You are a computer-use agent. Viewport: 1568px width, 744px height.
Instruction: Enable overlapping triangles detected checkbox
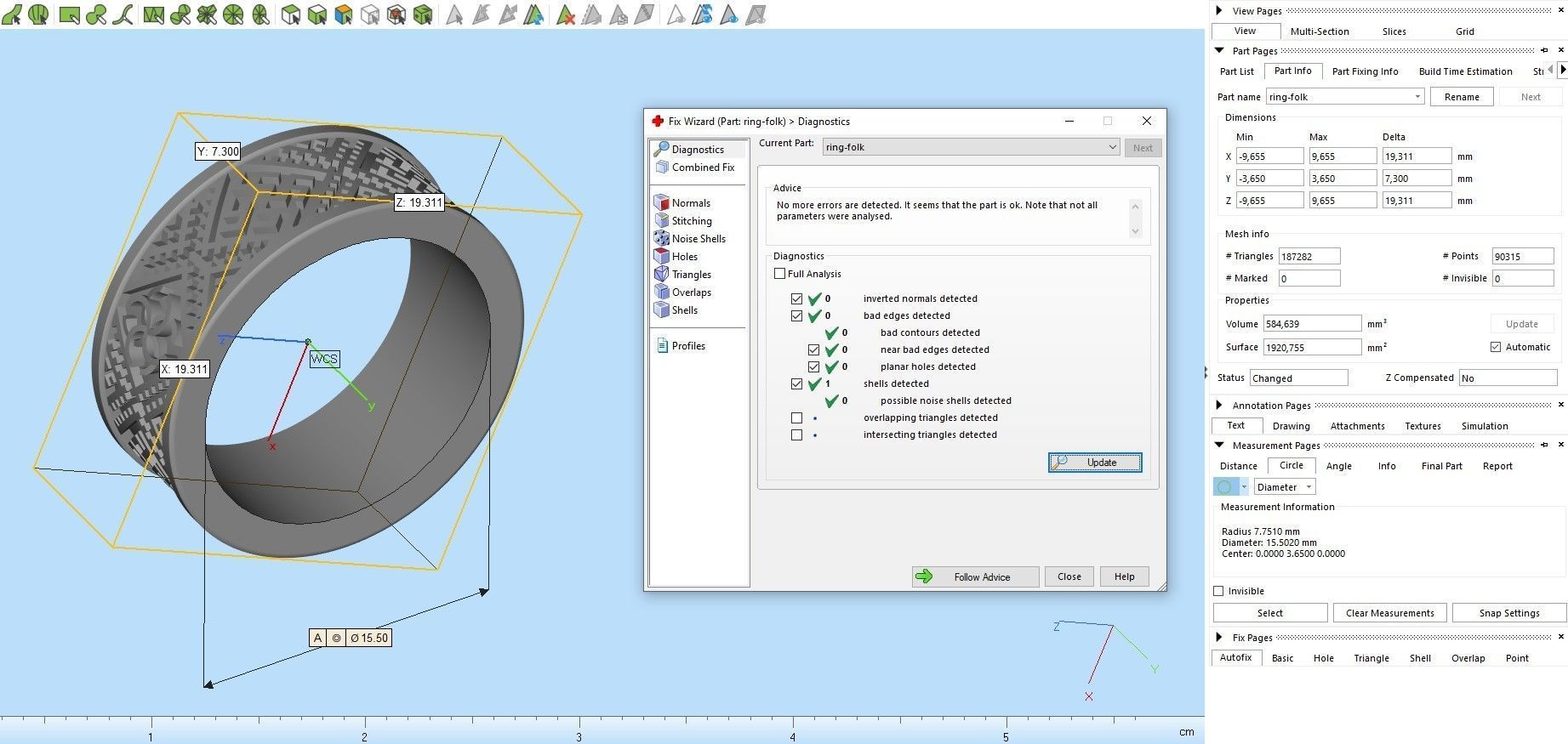[x=796, y=417]
